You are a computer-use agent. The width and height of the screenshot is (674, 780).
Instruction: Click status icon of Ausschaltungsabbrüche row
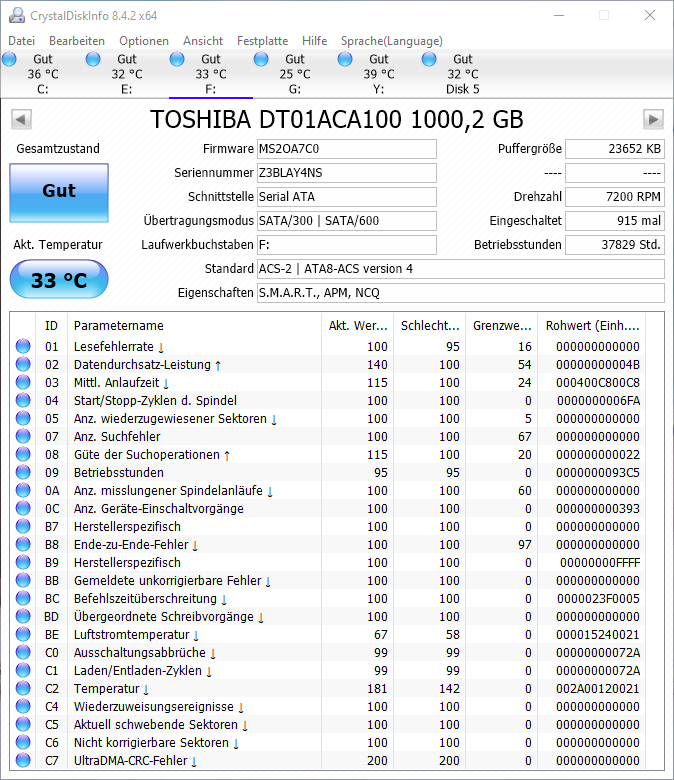coord(23,652)
